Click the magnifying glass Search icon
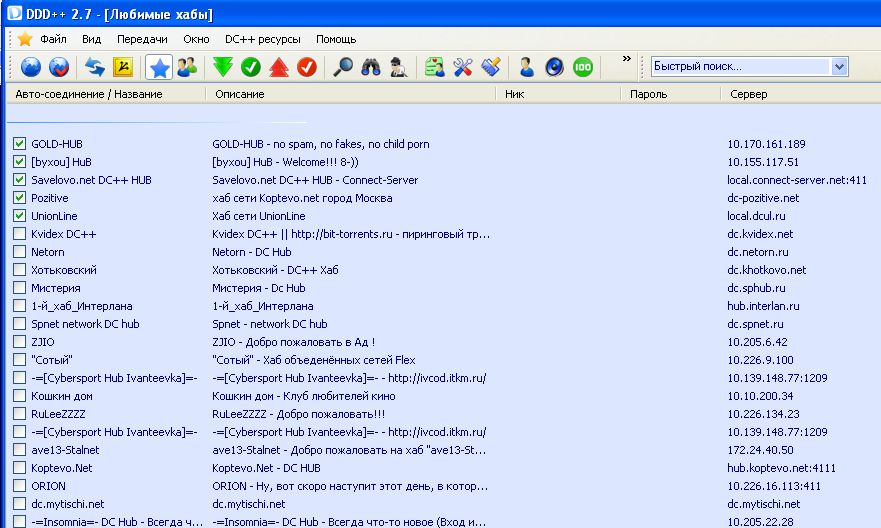The width and height of the screenshot is (881, 528). [343, 67]
